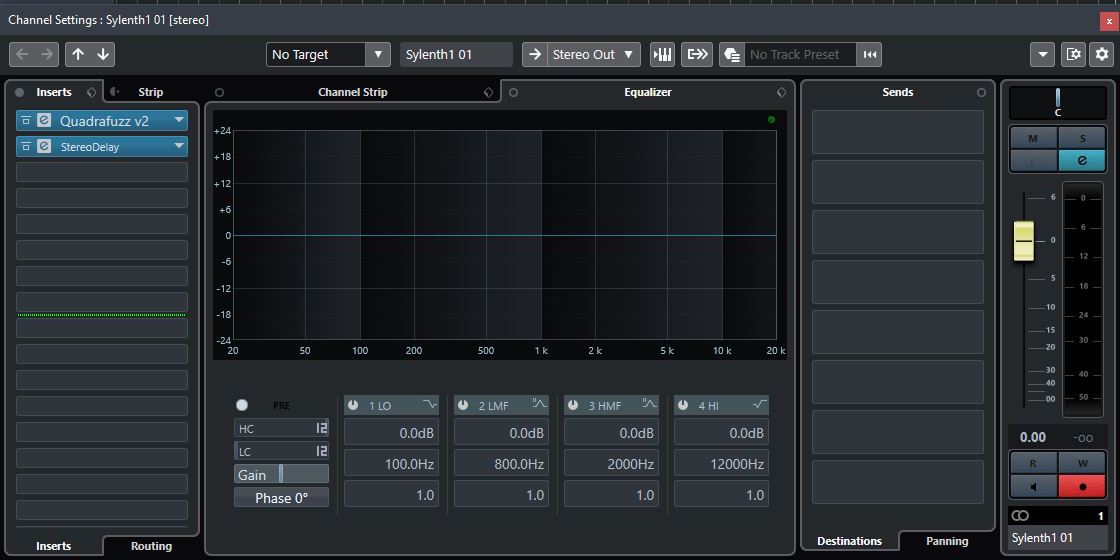This screenshot has width=1120, height=560.
Task: Click the channel volume fader handle
Action: [x=1023, y=240]
